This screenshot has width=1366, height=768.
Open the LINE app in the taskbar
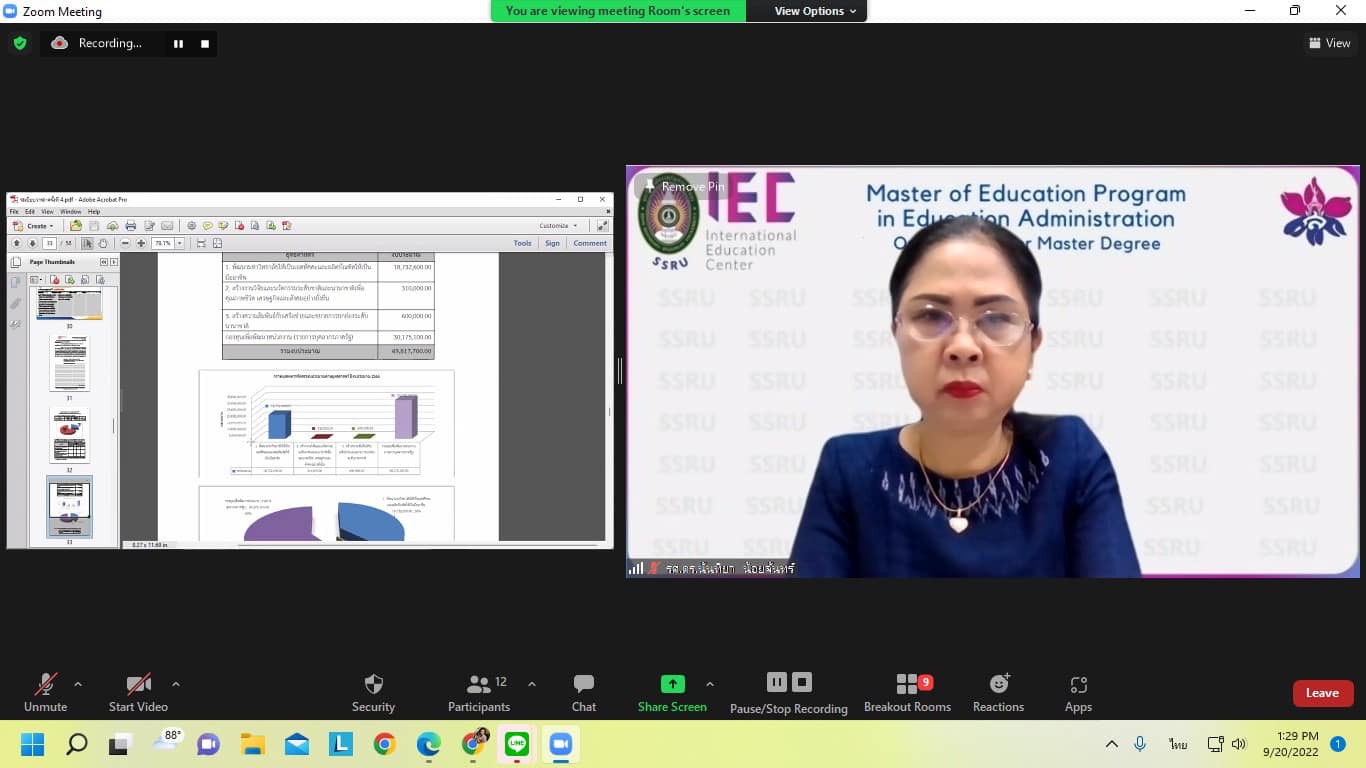pyautogui.click(x=517, y=744)
